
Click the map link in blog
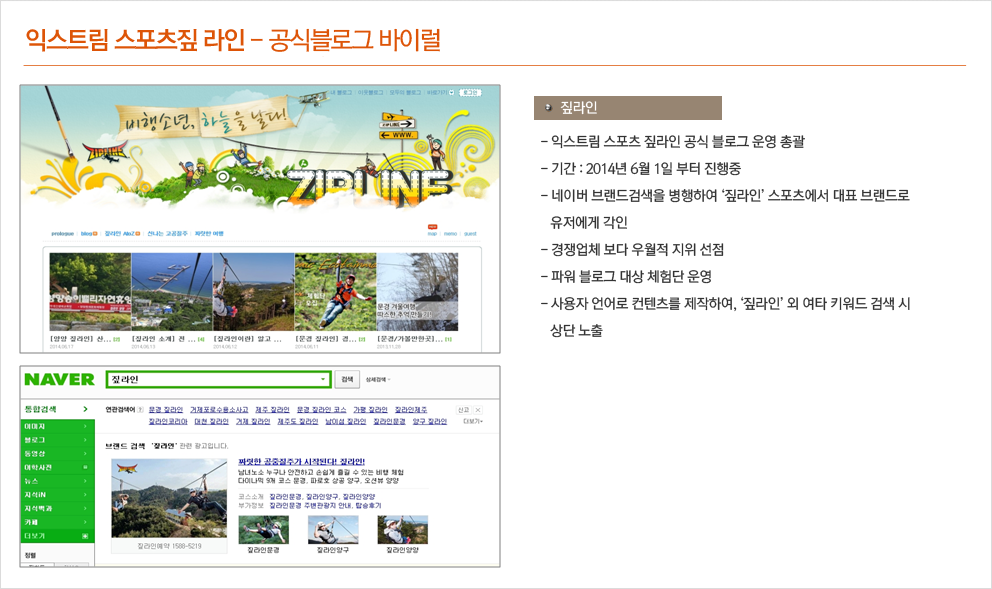click(x=432, y=234)
